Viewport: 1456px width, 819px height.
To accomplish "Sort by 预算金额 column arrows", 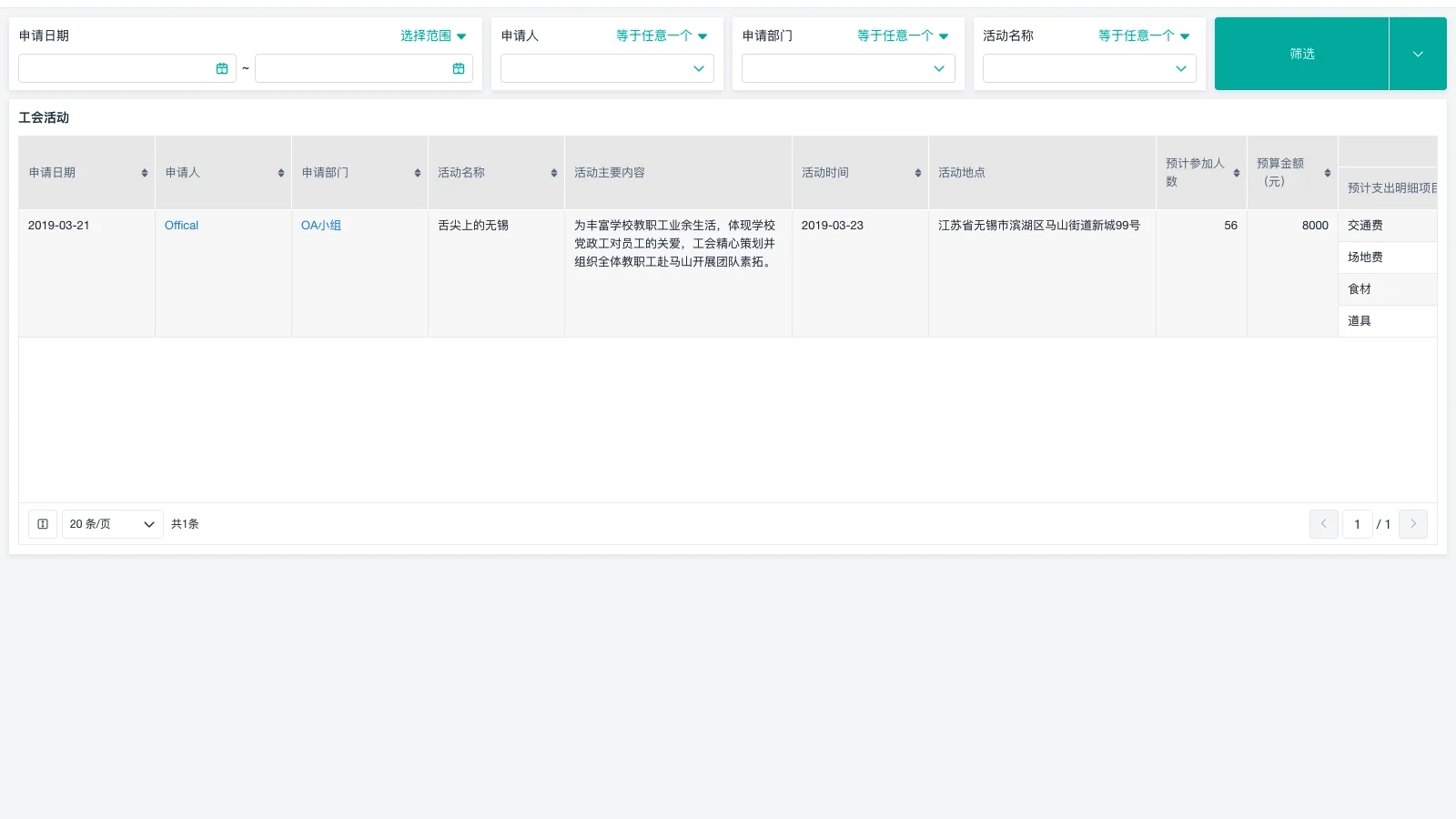I will pyautogui.click(x=1328, y=173).
